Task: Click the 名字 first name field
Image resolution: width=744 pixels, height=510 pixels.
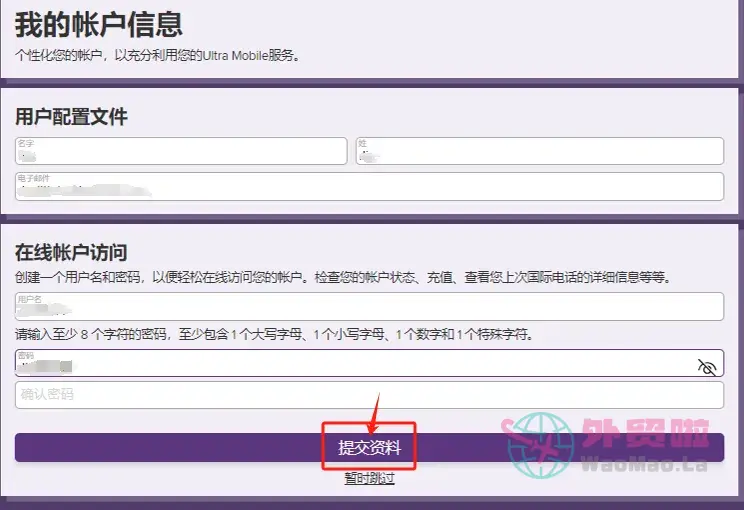Action: (181, 151)
